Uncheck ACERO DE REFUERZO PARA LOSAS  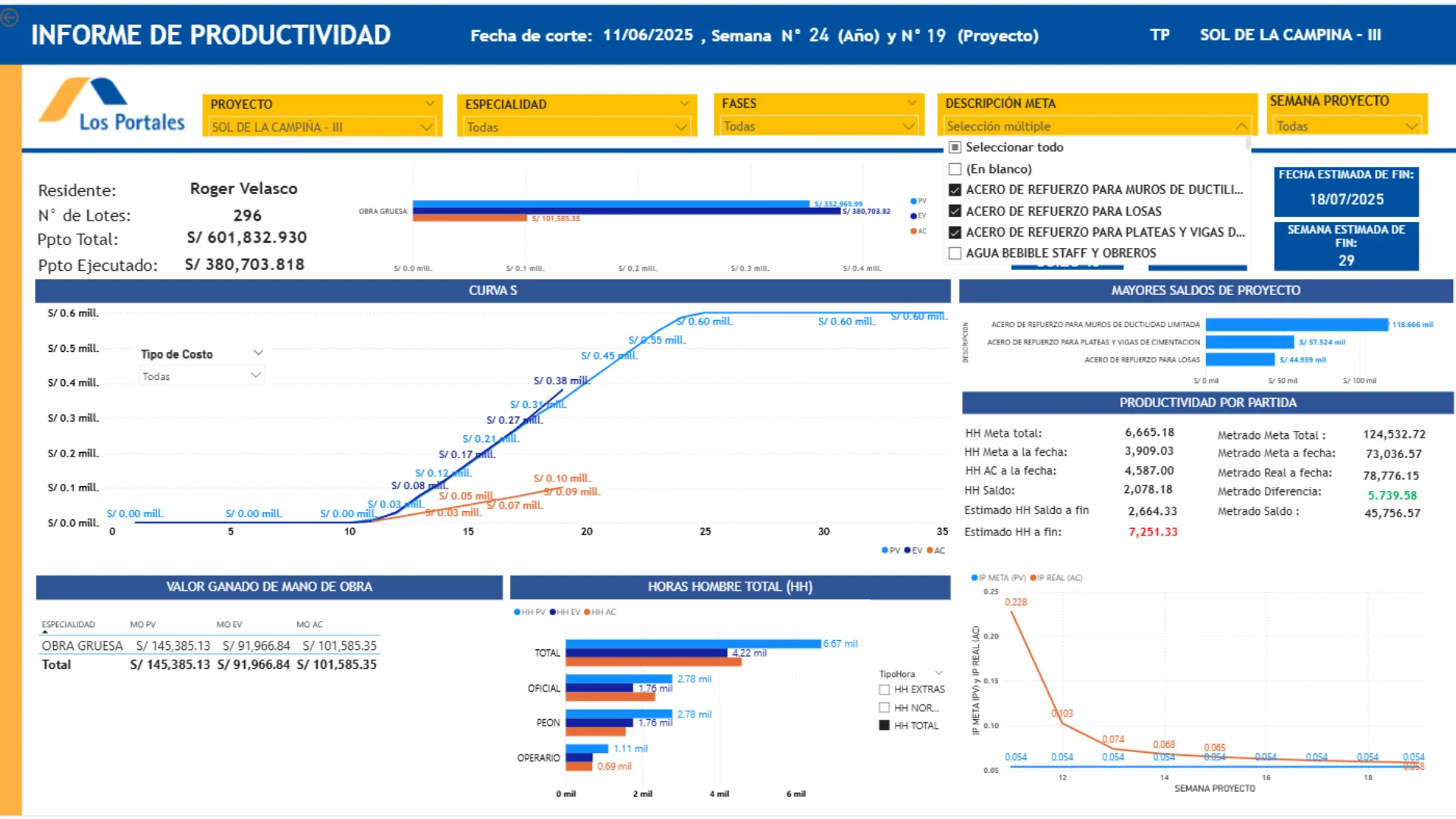pos(955,212)
